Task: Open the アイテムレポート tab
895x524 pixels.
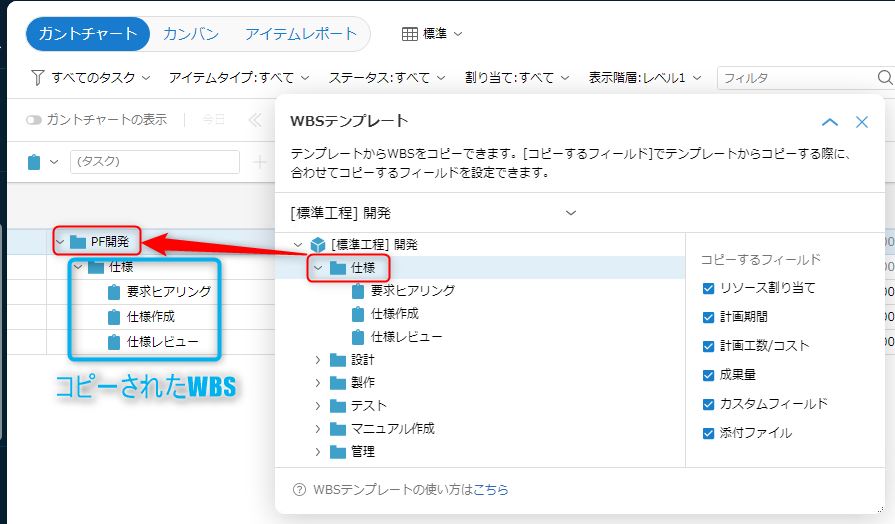Action: tap(301, 34)
